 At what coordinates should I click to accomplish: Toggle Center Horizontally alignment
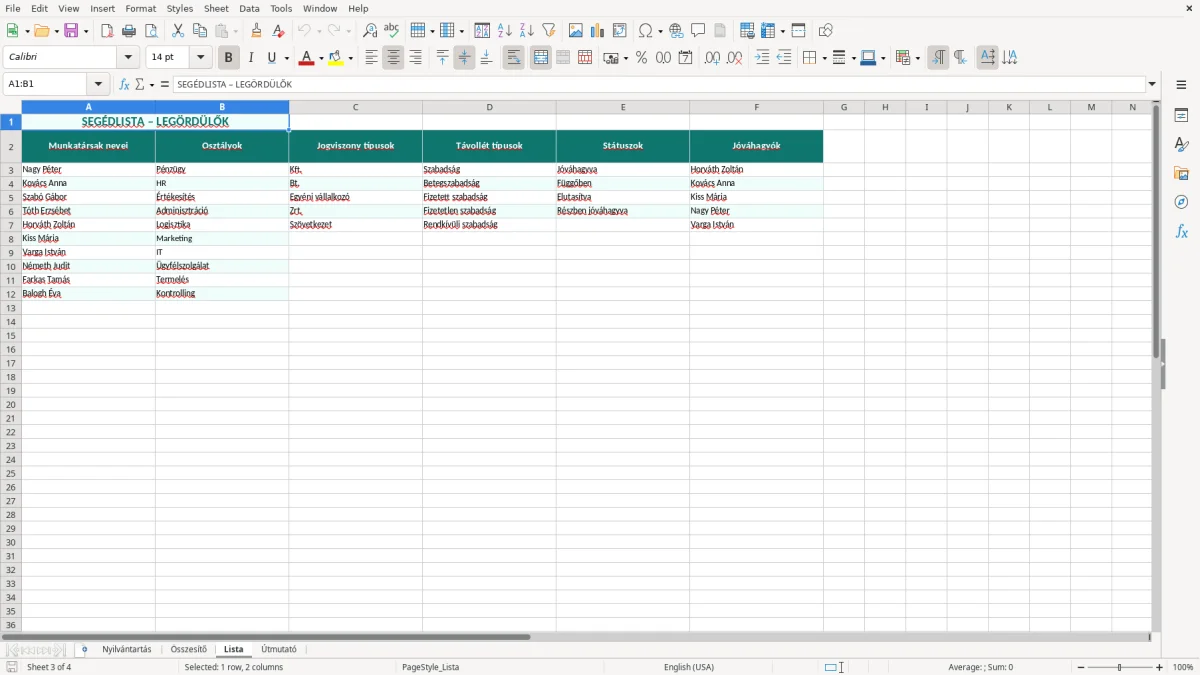(394, 58)
